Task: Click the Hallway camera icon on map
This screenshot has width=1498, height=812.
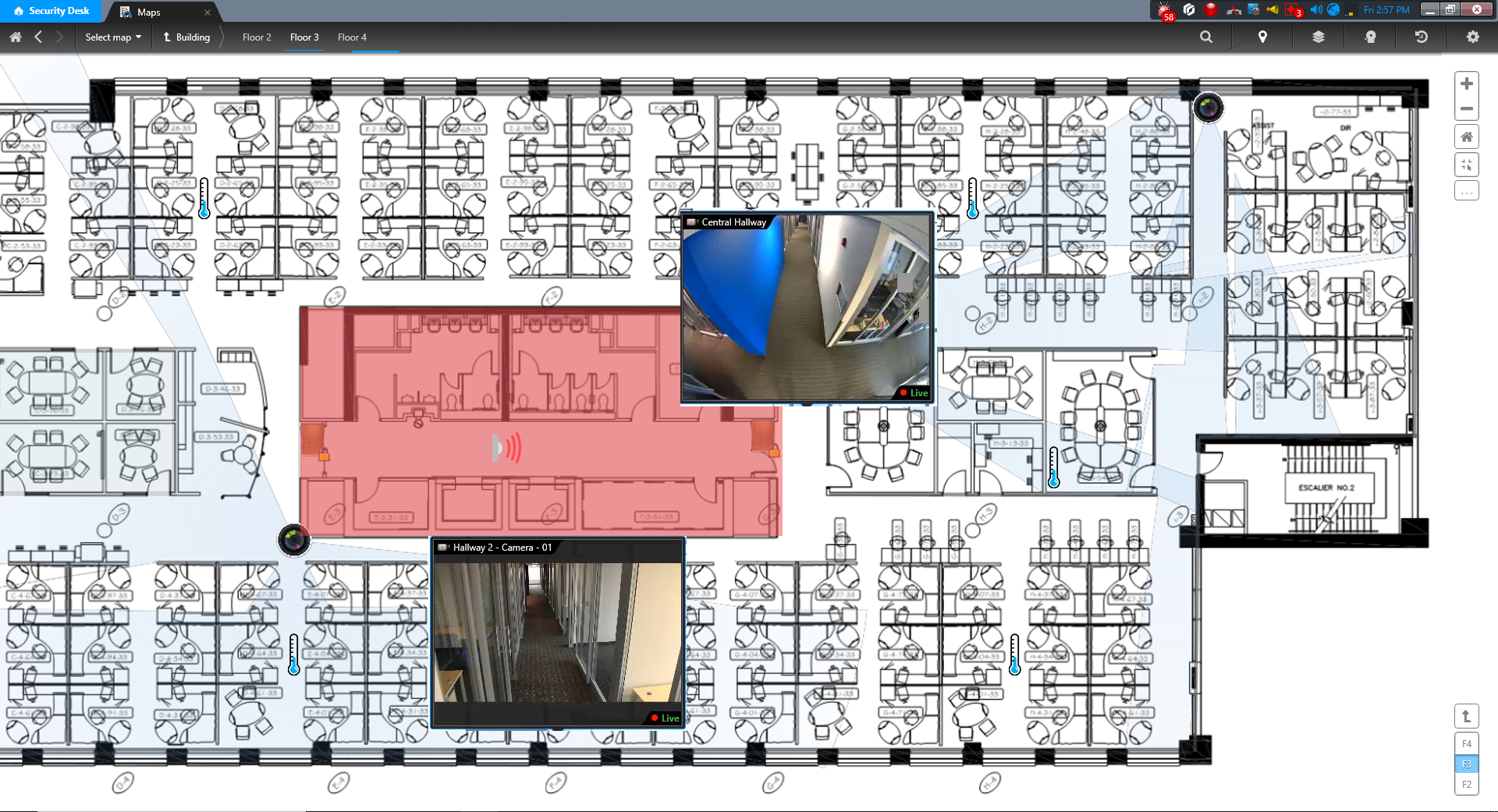Action: tap(294, 540)
